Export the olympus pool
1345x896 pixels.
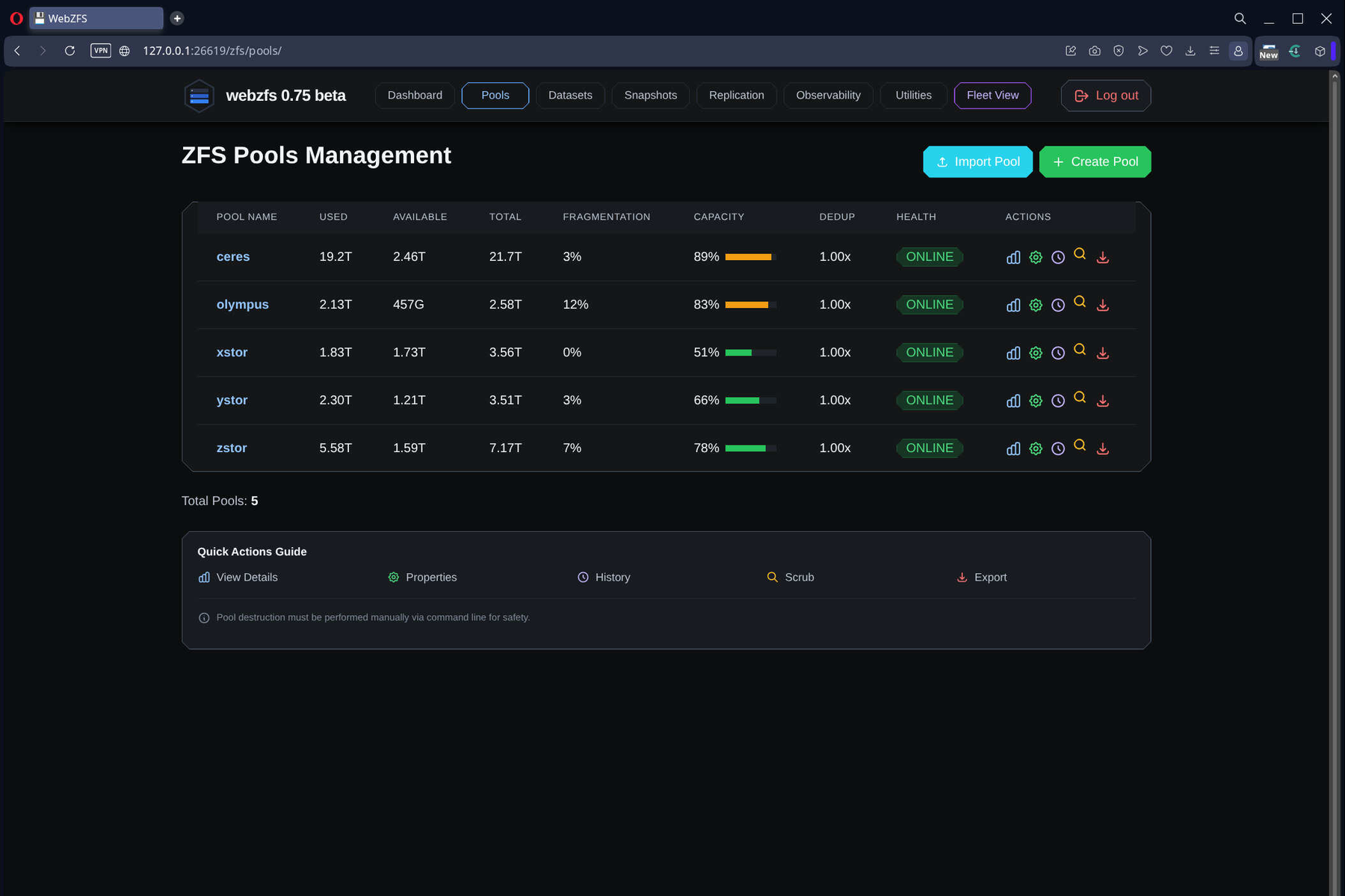click(1102, 305)
